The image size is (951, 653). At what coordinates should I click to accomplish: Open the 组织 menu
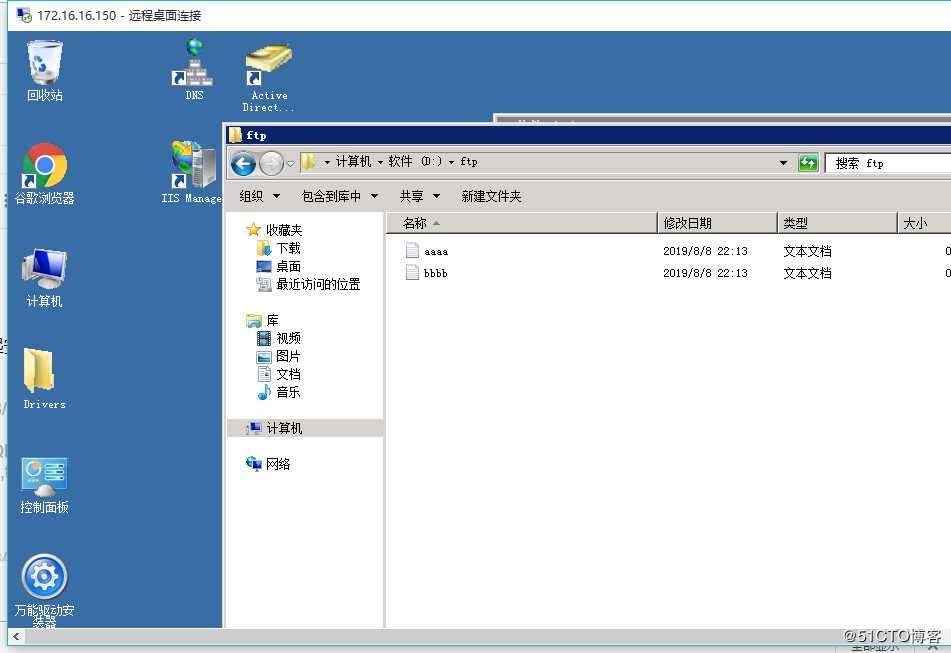coord(260,196)
